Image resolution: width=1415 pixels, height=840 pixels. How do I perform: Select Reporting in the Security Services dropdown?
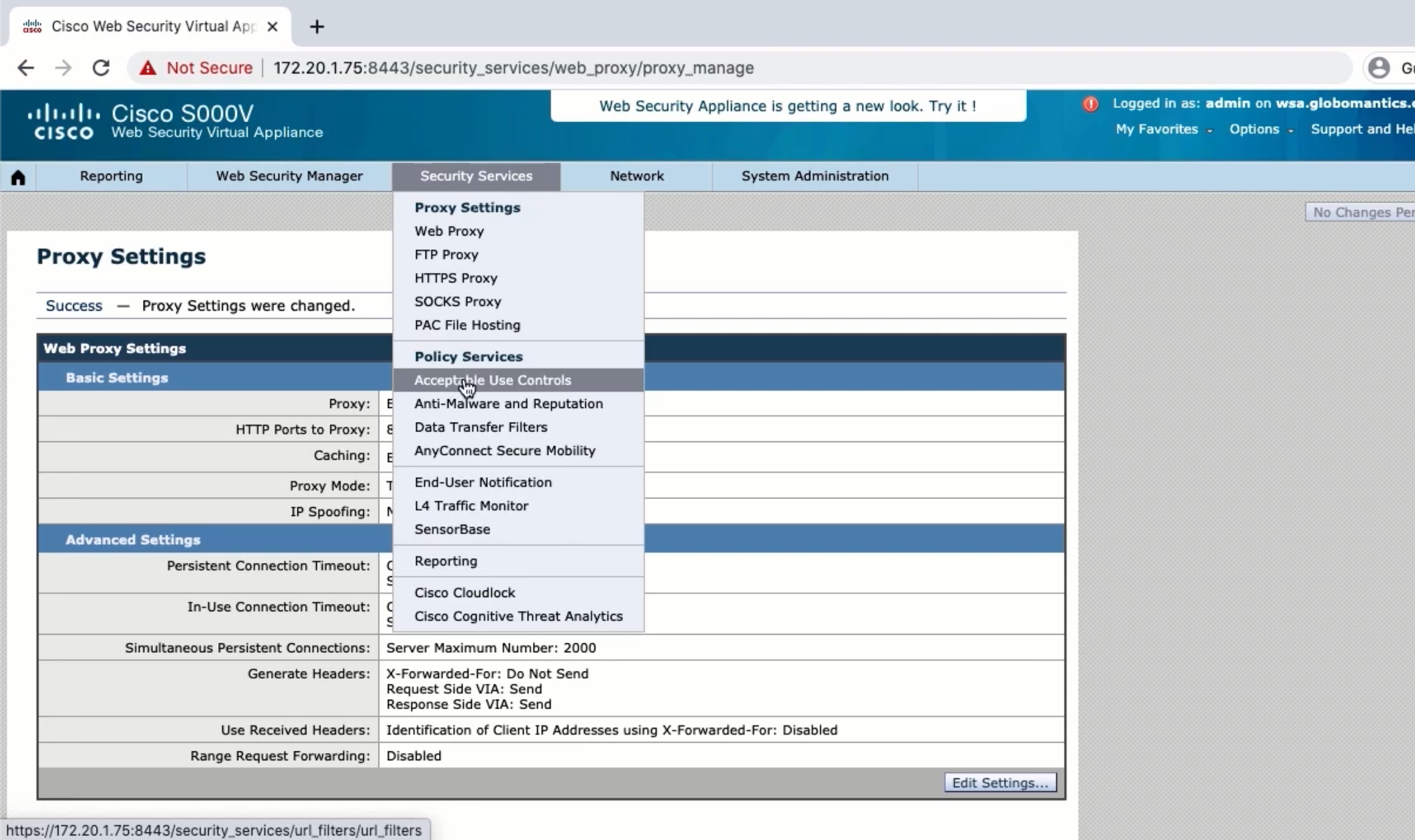click(x=518, y=561)
